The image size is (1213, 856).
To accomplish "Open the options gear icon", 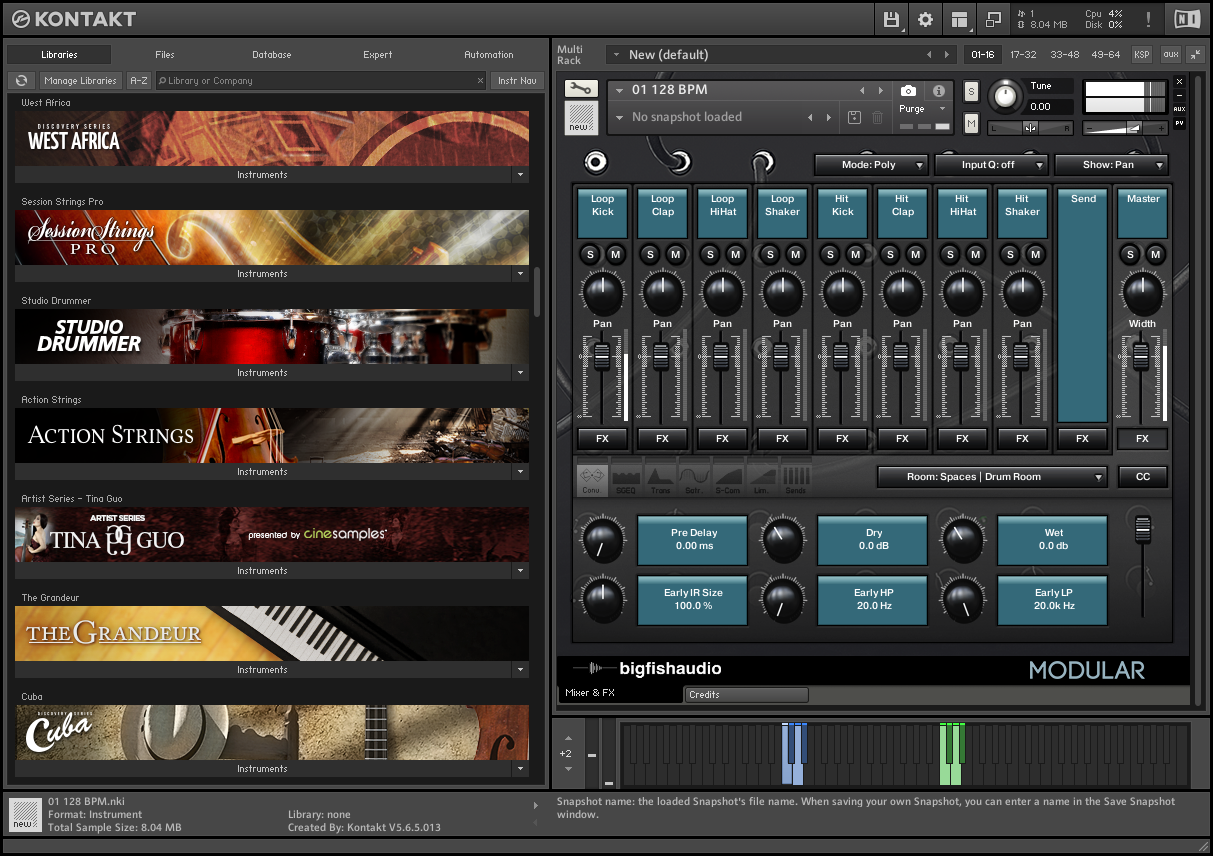I will pos(925,19).
